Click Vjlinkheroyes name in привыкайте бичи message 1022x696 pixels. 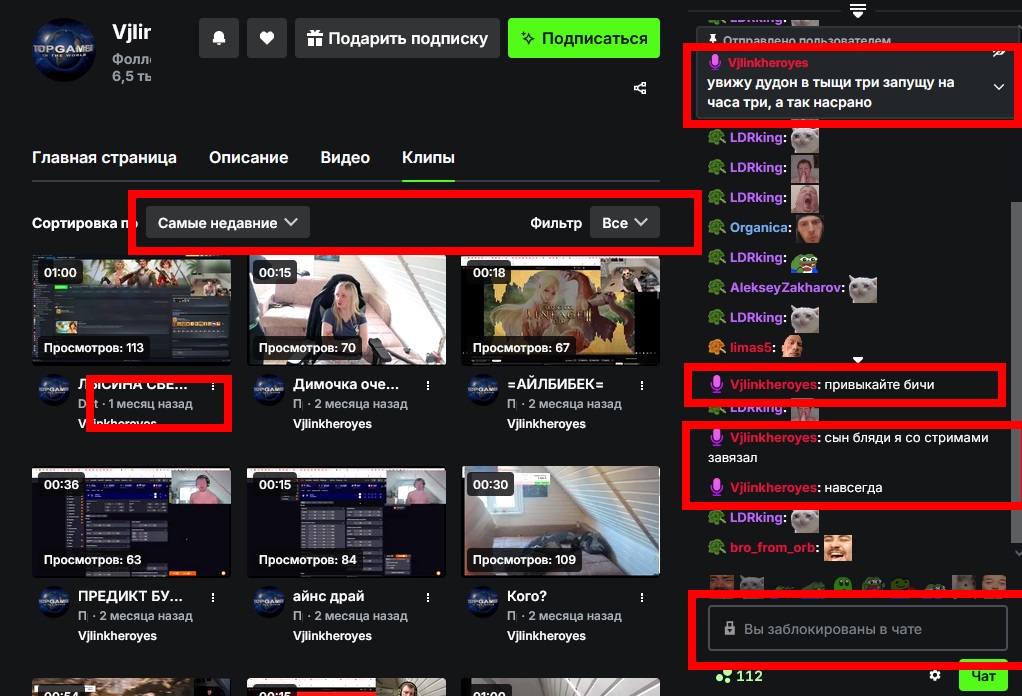pyautogui.click(x=773, y=384)
